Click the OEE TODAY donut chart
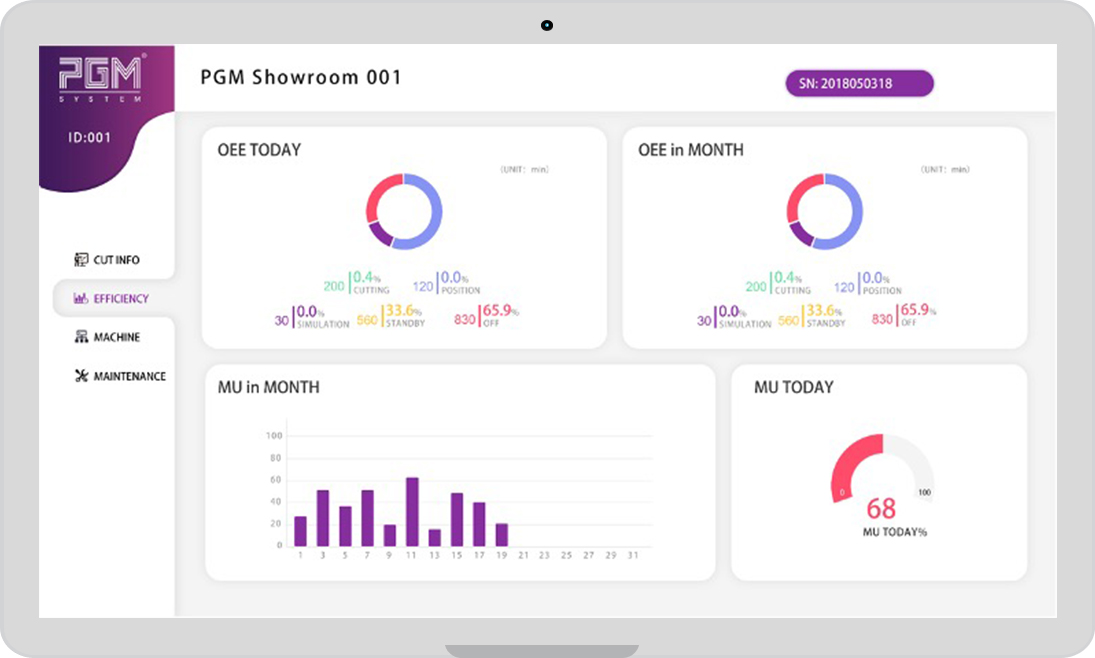This screenshot has width=1095, height=658. [x=404, y=212]
